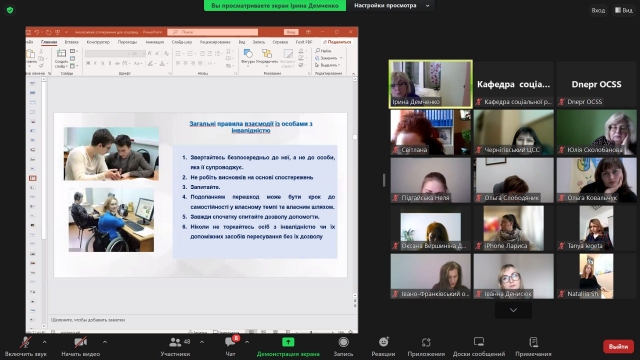Click the green Share Screen icon
The image size is (640, 360).
[x=288, y=342]
